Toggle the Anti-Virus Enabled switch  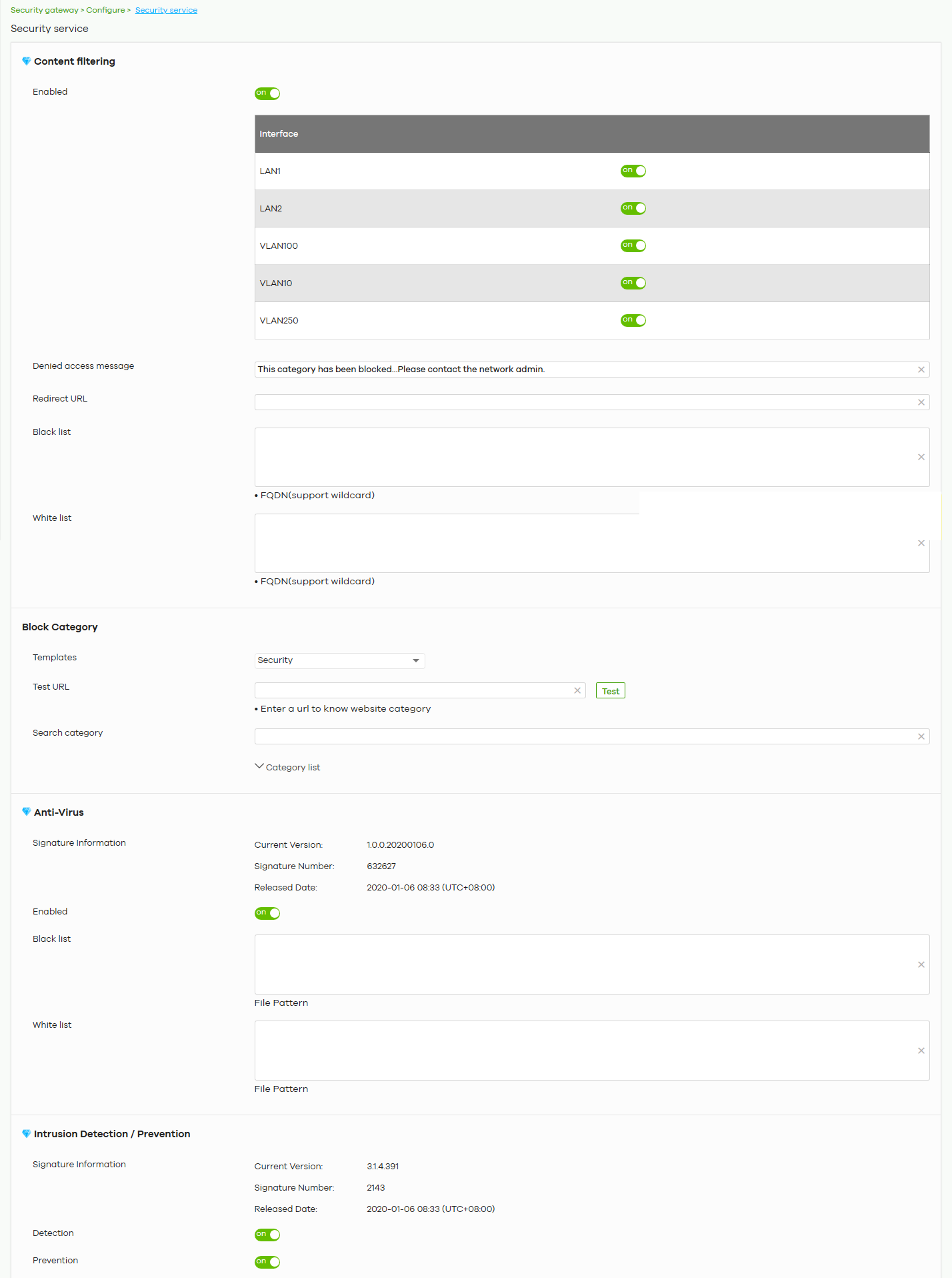coord(267,913)
